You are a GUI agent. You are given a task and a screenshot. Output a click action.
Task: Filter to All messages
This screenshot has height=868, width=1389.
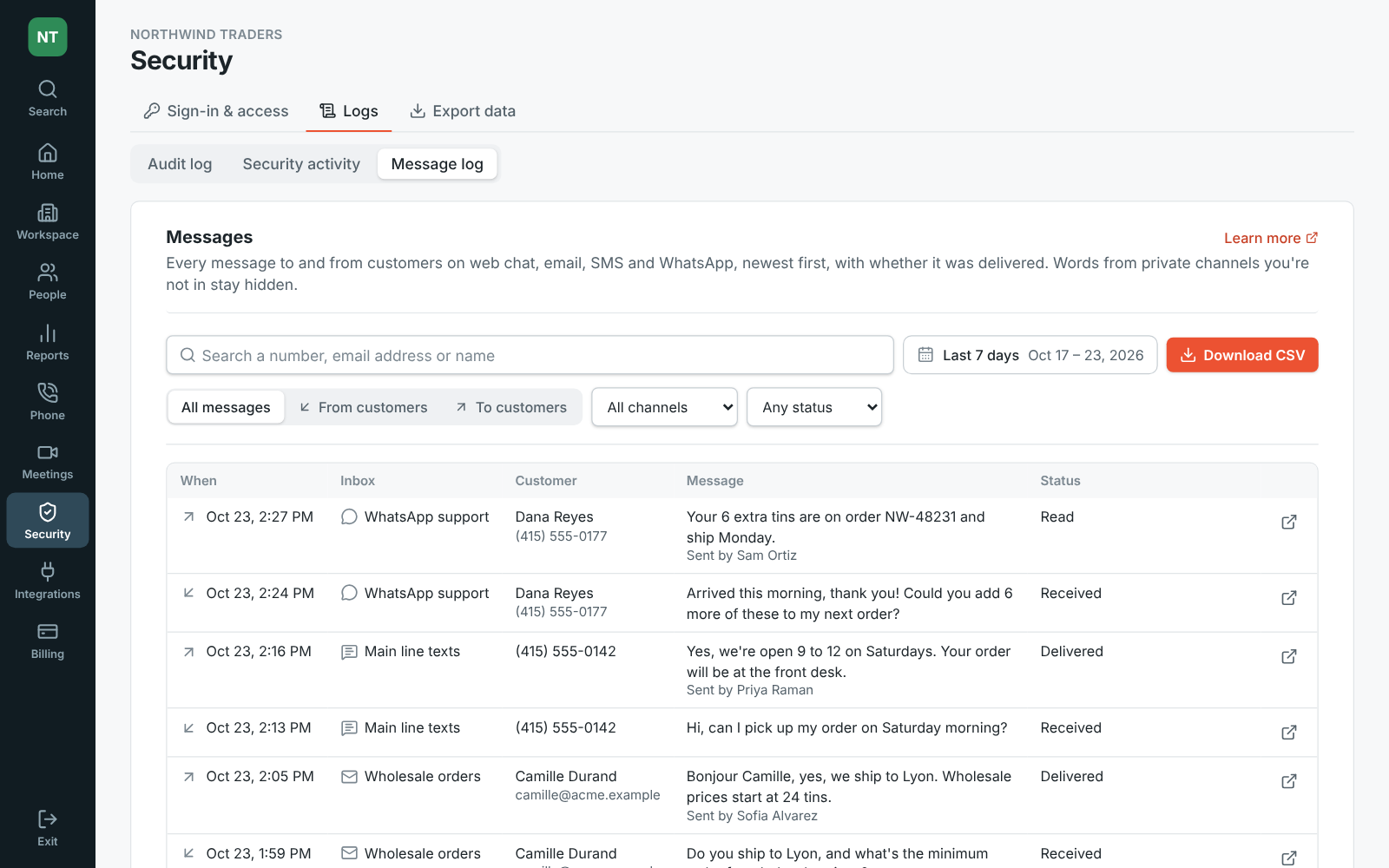click(x=226, y=407)
